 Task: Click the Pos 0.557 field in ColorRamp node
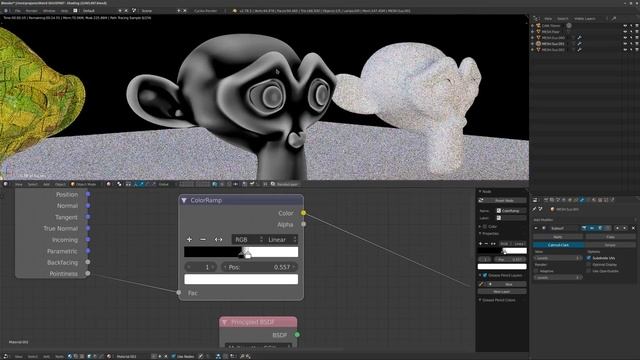tap(260, 267)
